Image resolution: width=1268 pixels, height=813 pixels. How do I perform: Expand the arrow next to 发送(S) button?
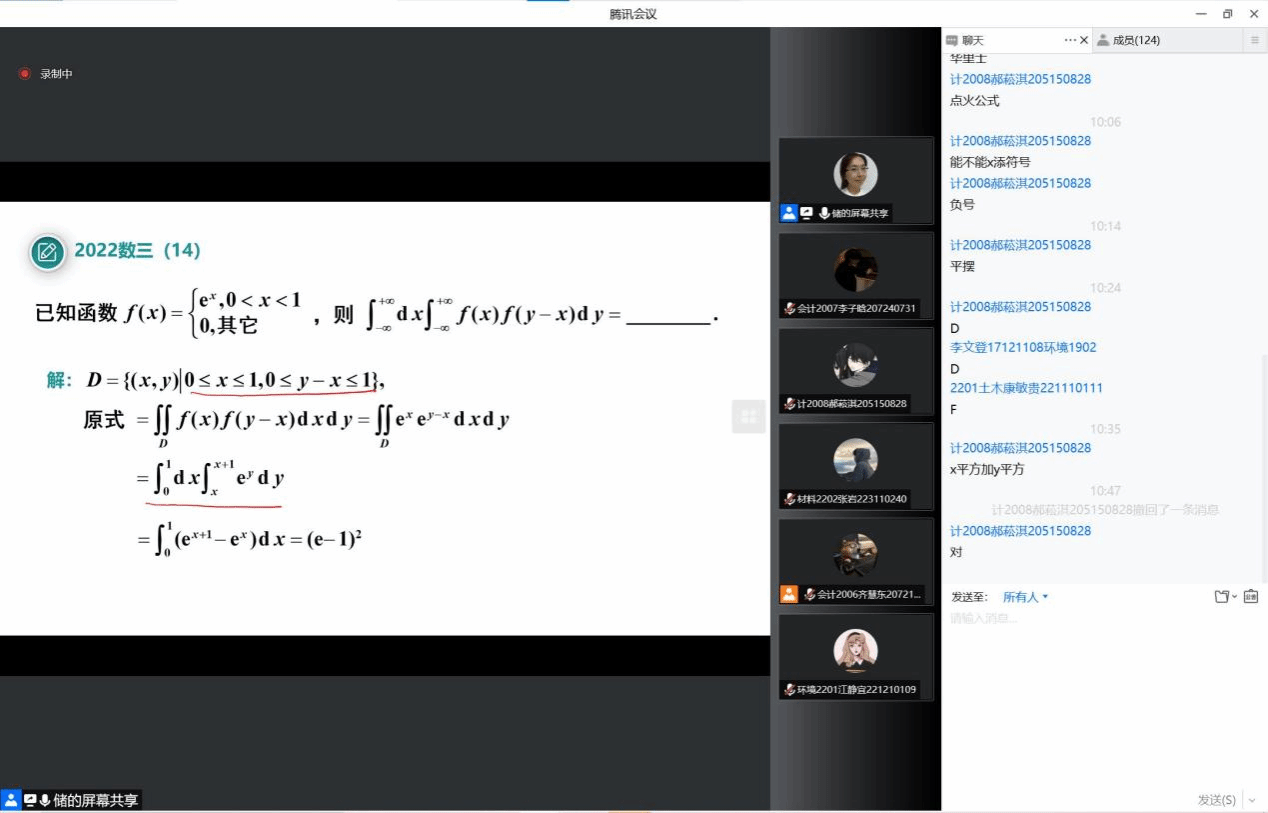pyautogui.click(x=1252, y=800)
